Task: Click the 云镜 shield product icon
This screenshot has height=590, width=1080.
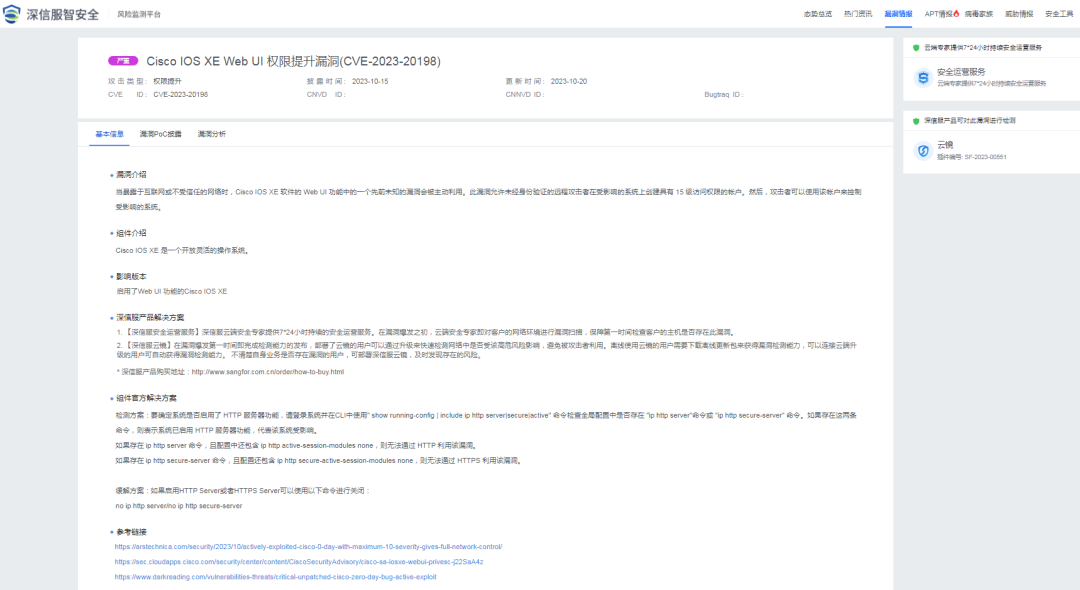Action: (x=923, y=151)
